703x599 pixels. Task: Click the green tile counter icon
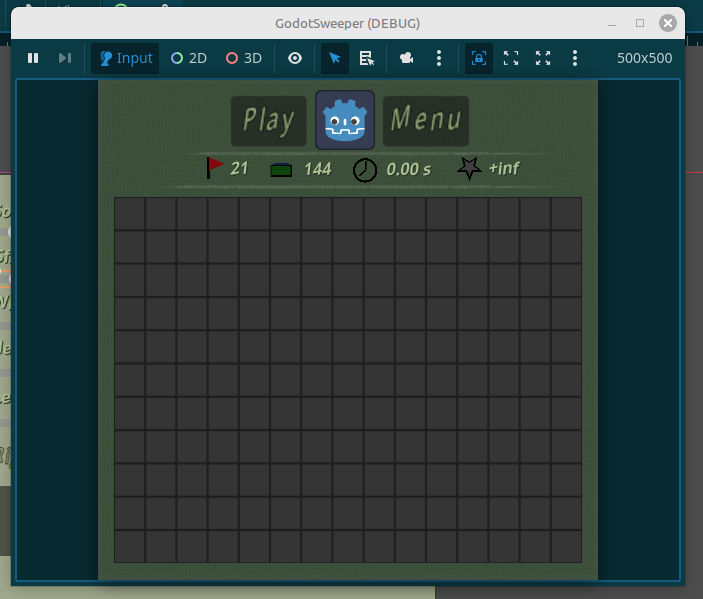281,170
